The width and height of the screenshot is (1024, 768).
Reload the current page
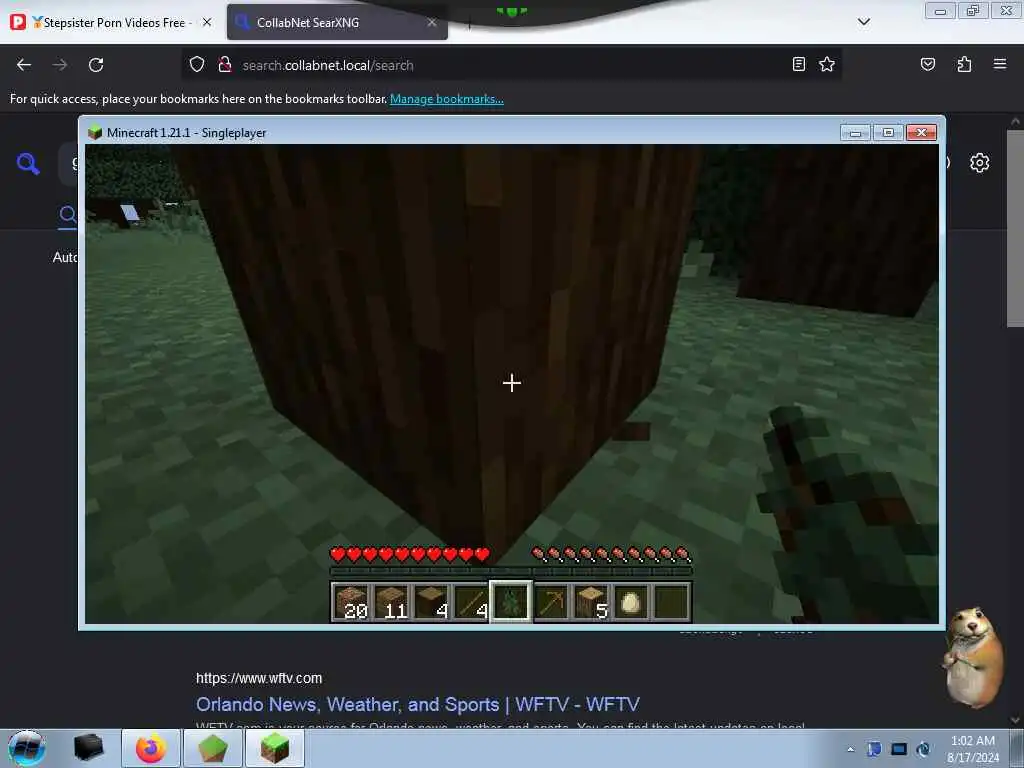[x=96, y=65]
